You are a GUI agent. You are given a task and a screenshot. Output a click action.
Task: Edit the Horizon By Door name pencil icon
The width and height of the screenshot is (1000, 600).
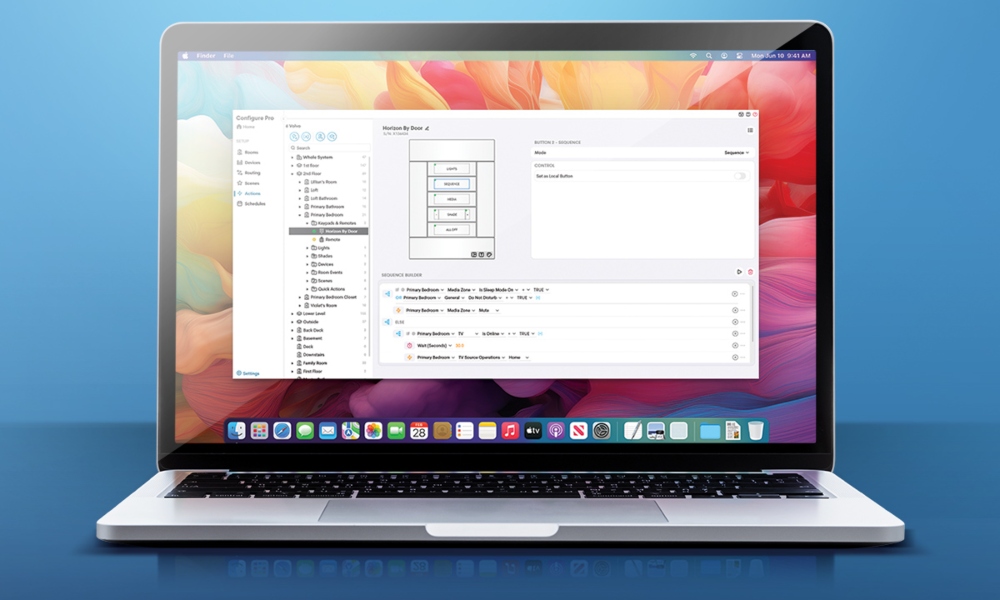pos(427,129)
